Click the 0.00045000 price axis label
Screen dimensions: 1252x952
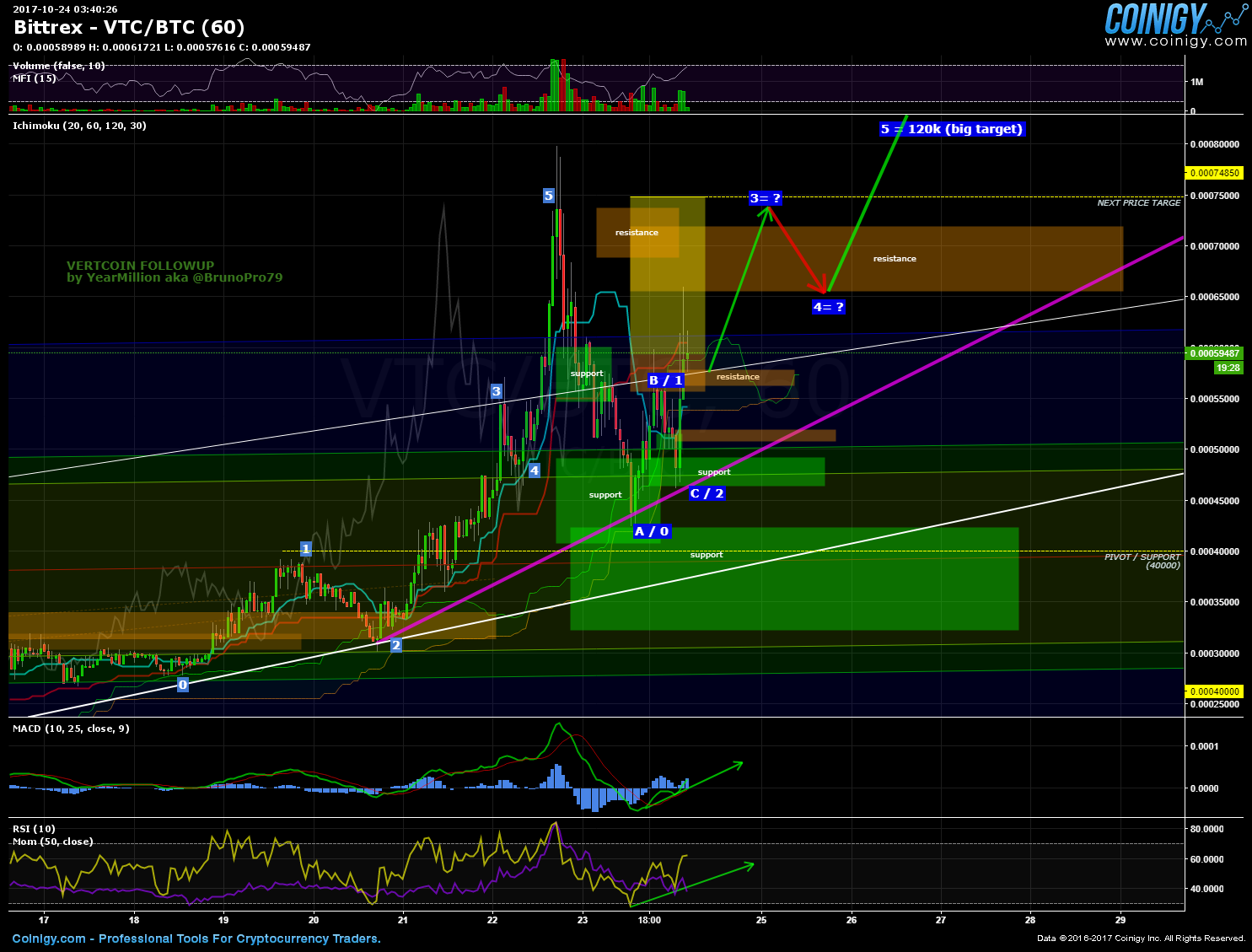point(1215,501)
